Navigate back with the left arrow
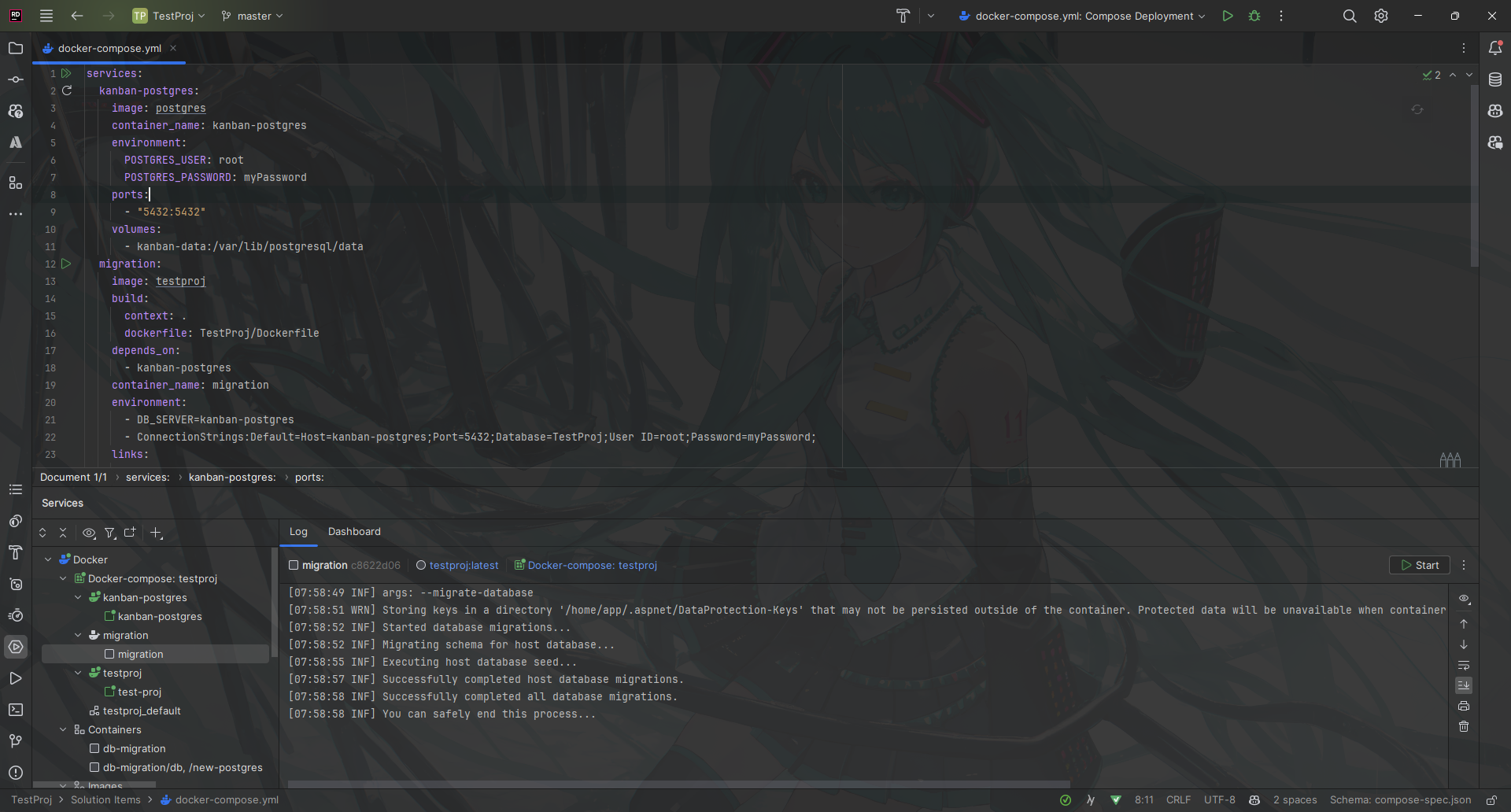 pos(77,16)
